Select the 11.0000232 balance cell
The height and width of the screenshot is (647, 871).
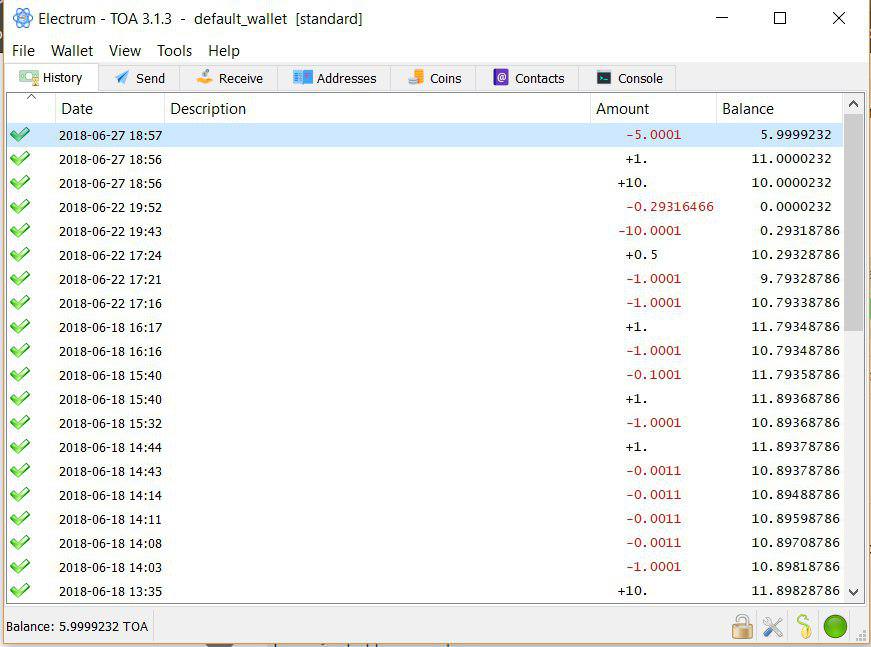791,159
